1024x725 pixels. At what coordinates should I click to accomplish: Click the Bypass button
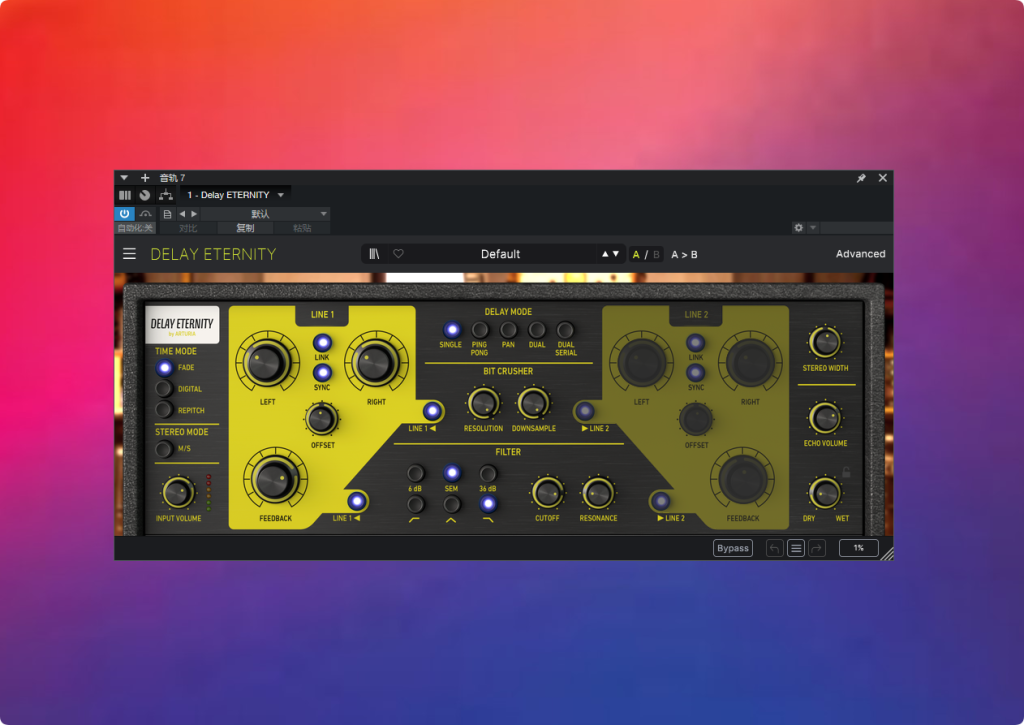[x=733, y=548]
